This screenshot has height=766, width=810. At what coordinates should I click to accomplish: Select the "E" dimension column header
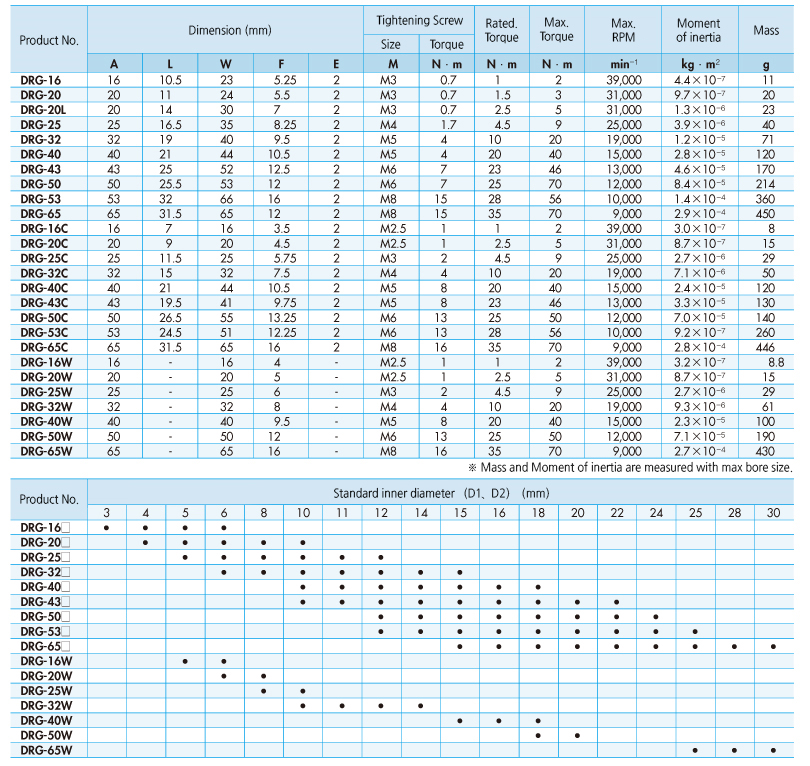tap(336, 64)
